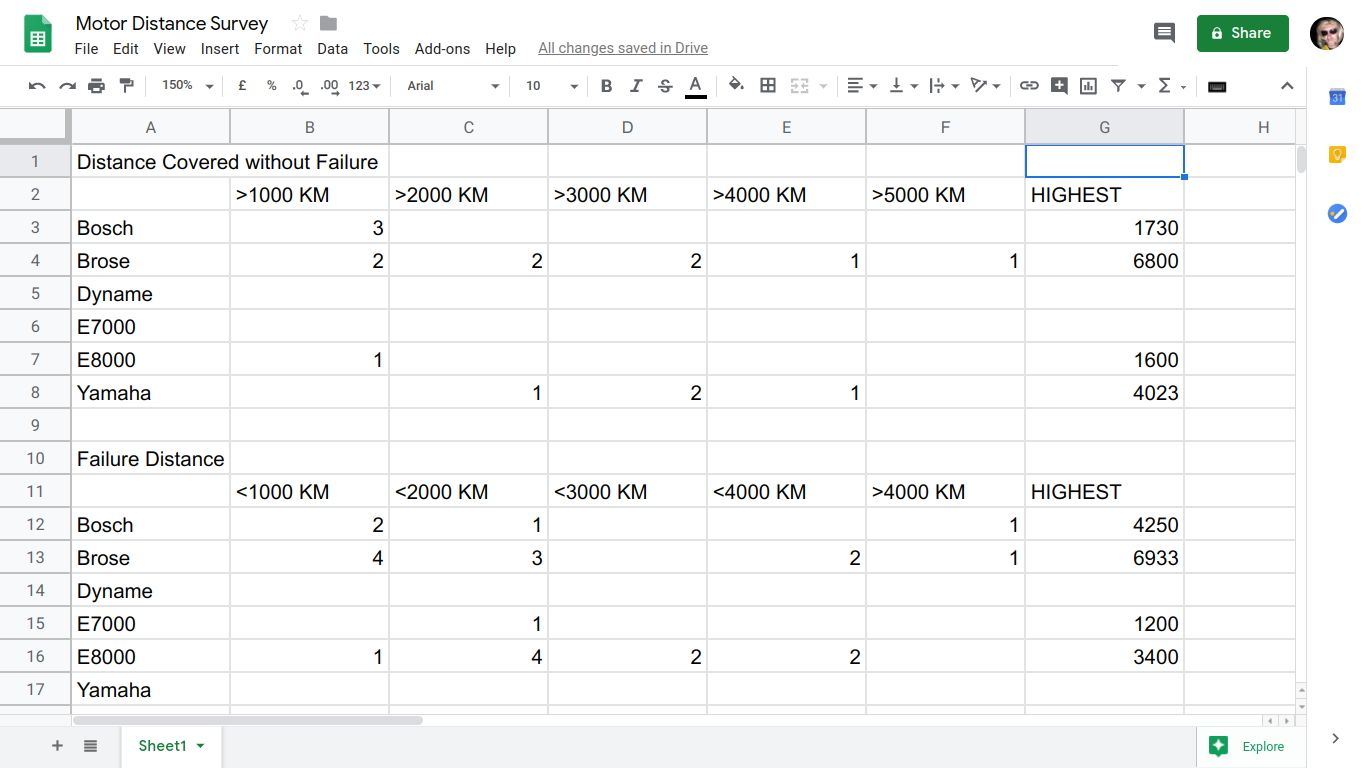Toggle italic formatting
The width and height of the screenshot is (1365, 768).
click(x=635, y=86)
